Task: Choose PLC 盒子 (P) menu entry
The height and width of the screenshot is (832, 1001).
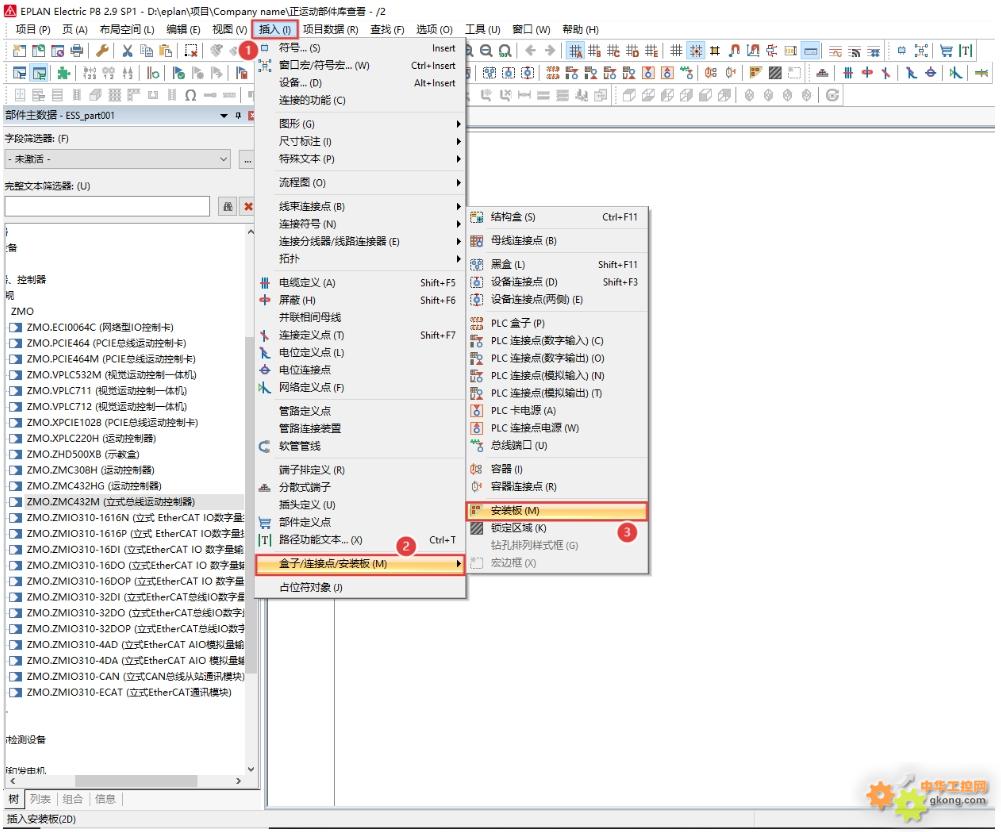Action: (557, 323)
